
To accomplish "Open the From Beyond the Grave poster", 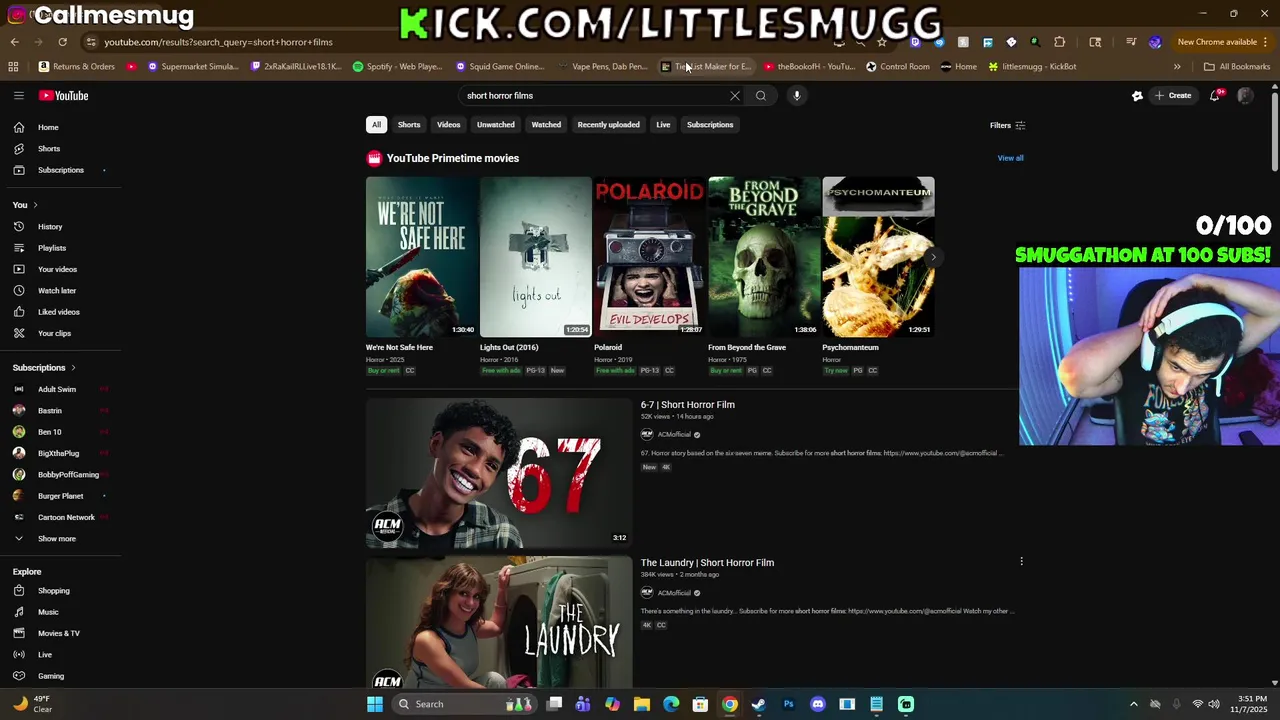I will [x=764, y=257].
